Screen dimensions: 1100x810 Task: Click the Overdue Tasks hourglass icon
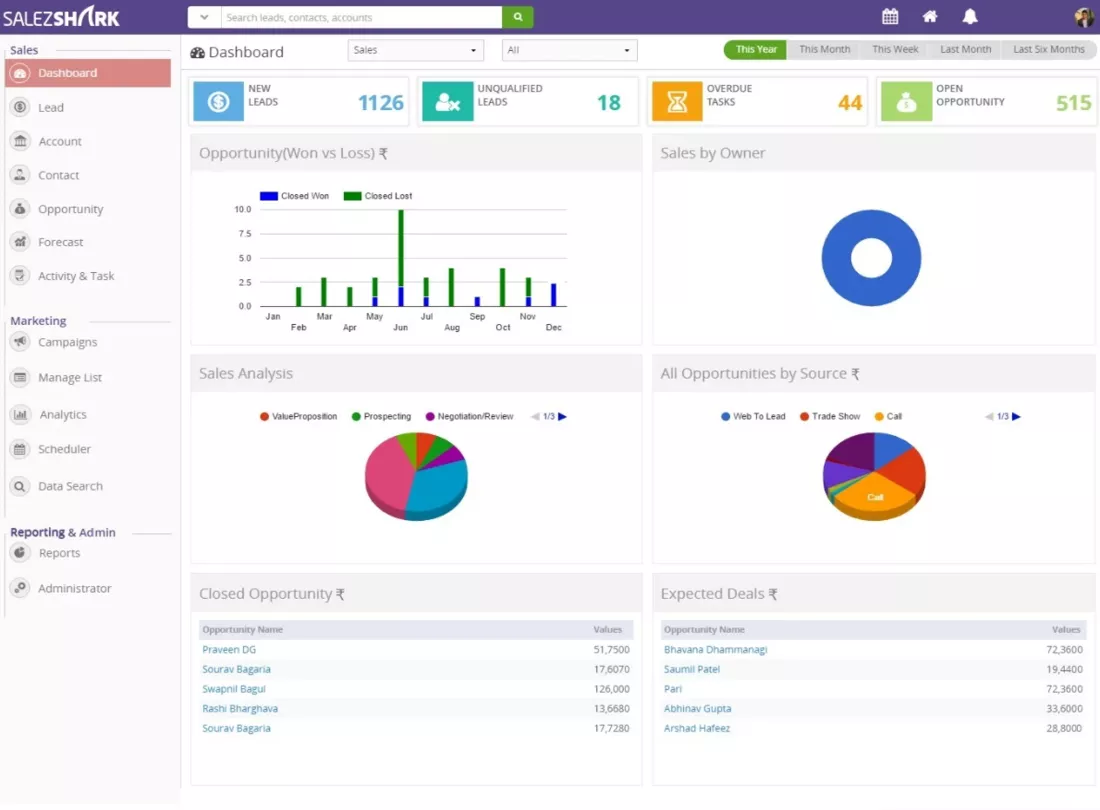pos(676,102)
